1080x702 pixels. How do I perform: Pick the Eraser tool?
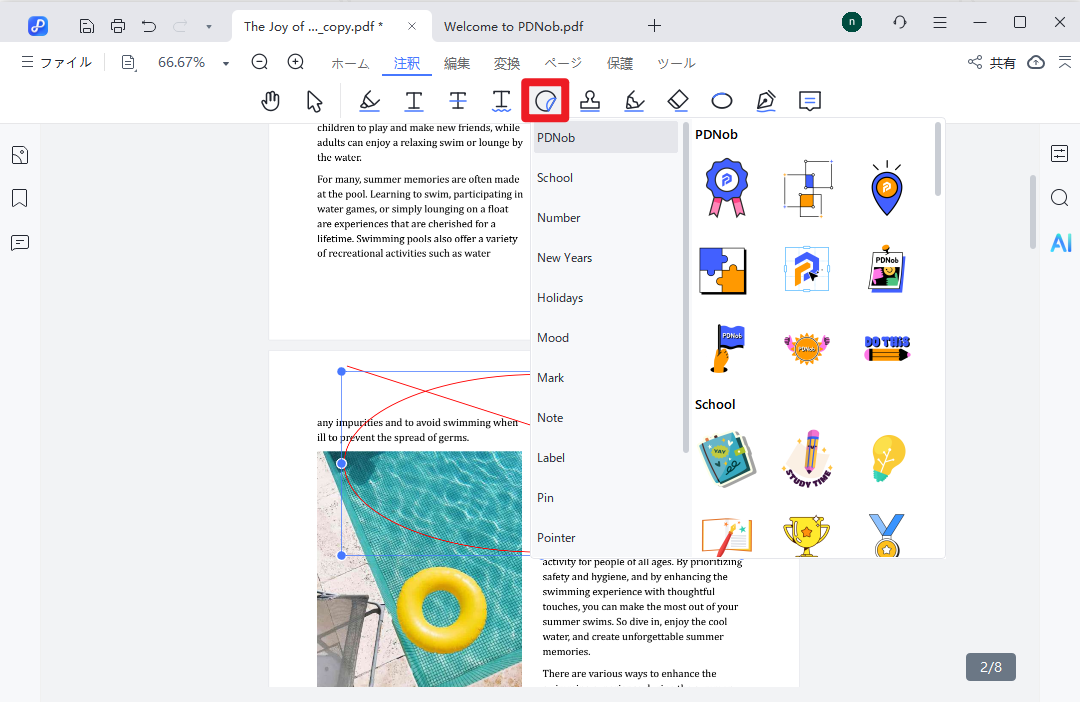point(678,100)
